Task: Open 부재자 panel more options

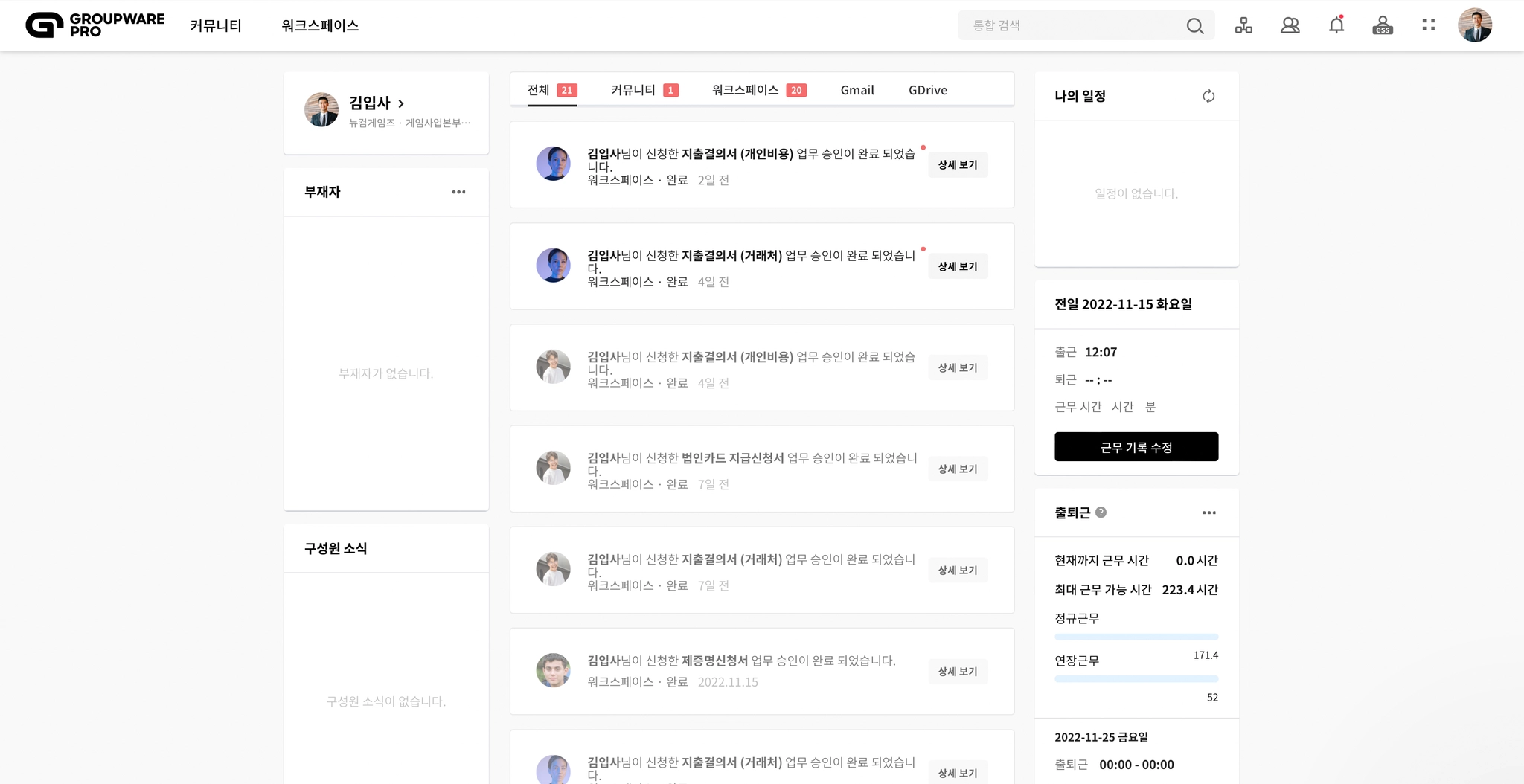Action: point(458,192)
